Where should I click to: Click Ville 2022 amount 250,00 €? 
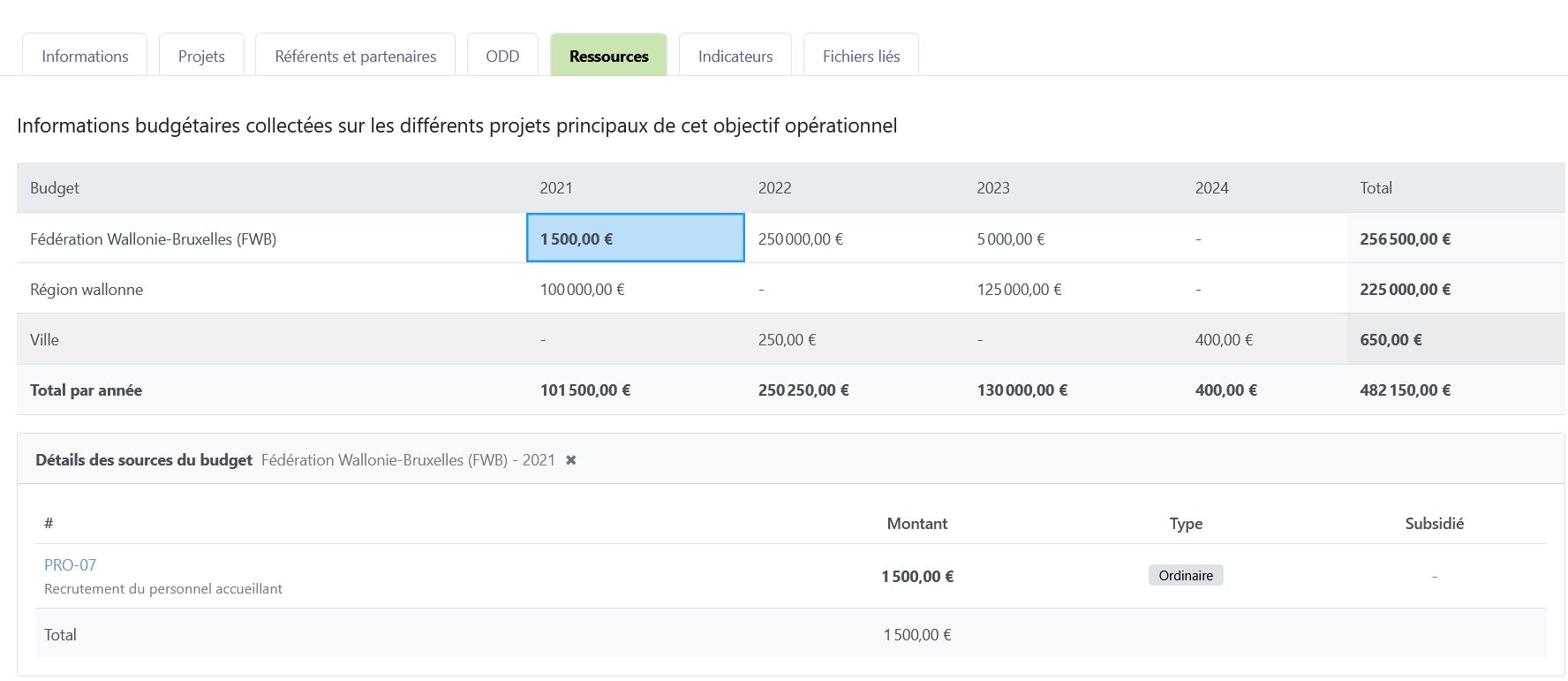pyautogui.click(x=787, y=339)
